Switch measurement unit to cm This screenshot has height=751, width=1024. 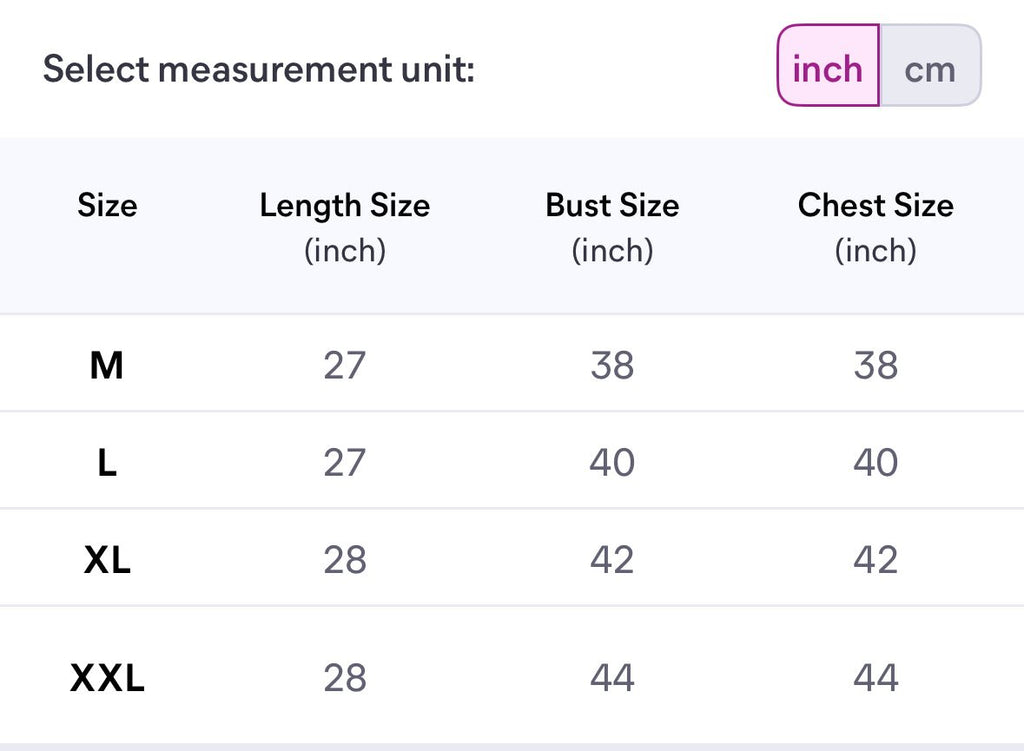[930, 70]
